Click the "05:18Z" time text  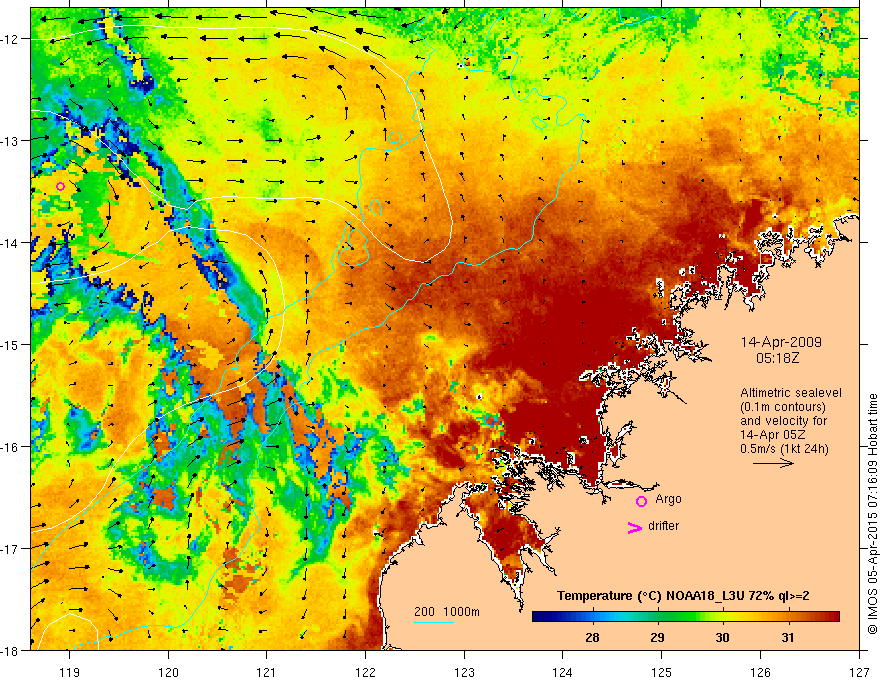[777, 358]
